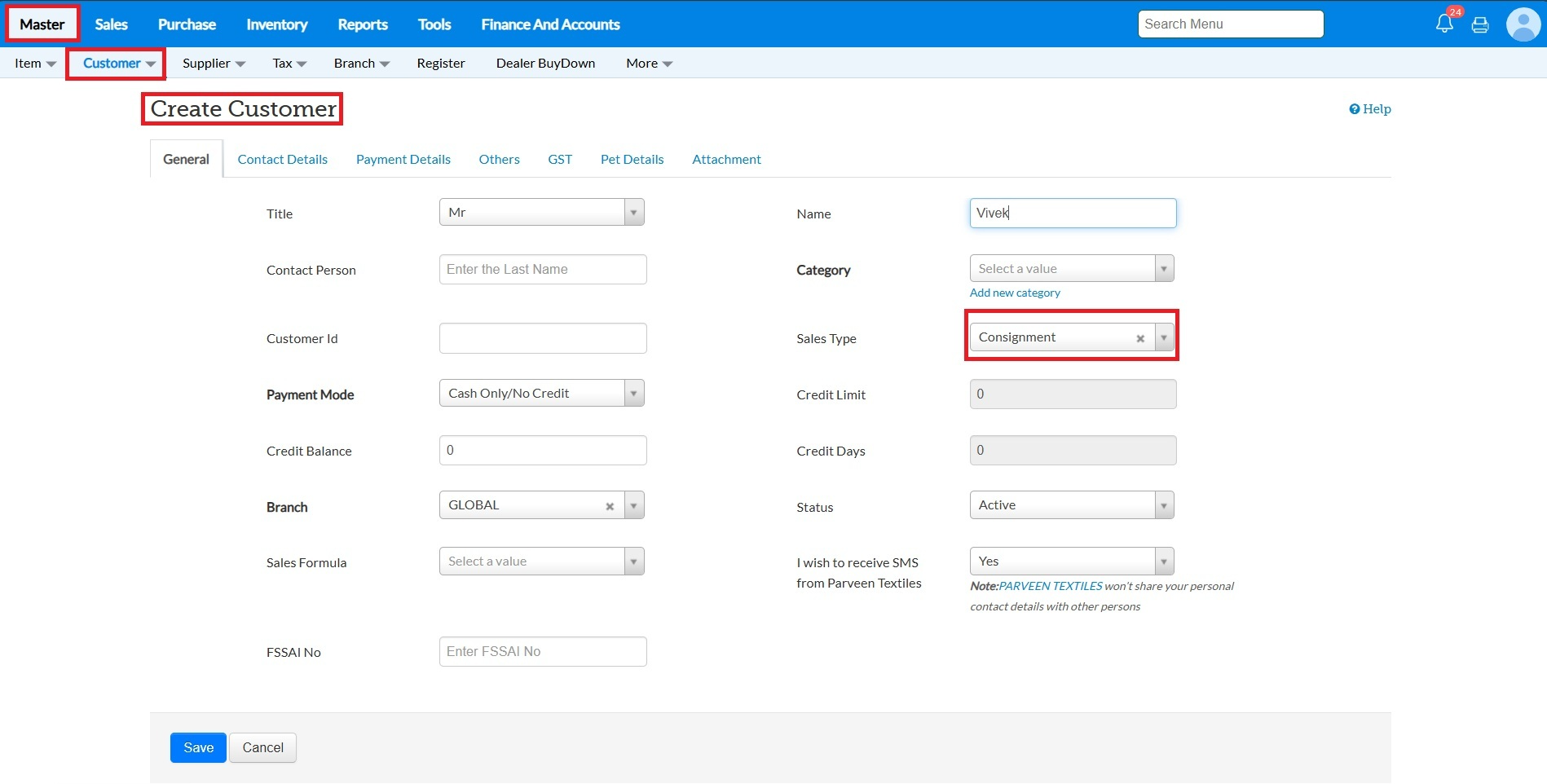This screenshot has width=1547, height=784.
Task: Open the Finance And Accounts menu
Action: [x=550, y=24]
